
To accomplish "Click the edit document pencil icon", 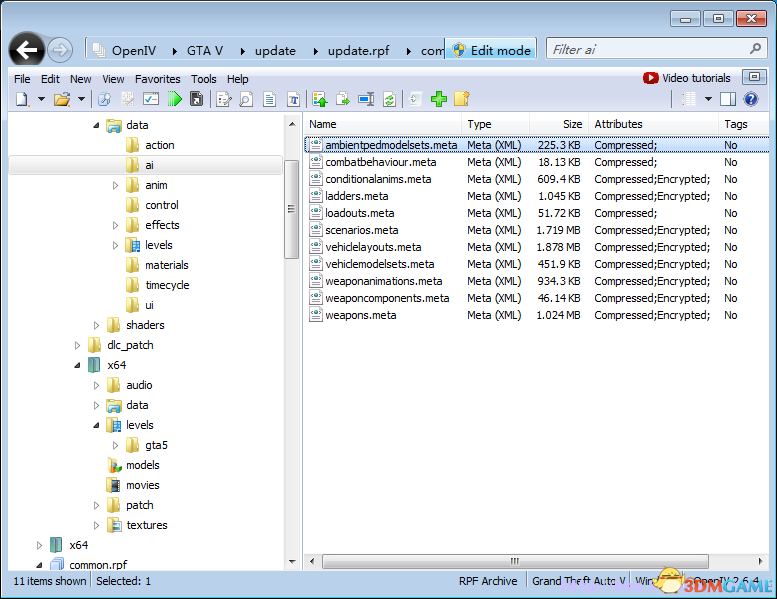I will click(x=224, y=99).
